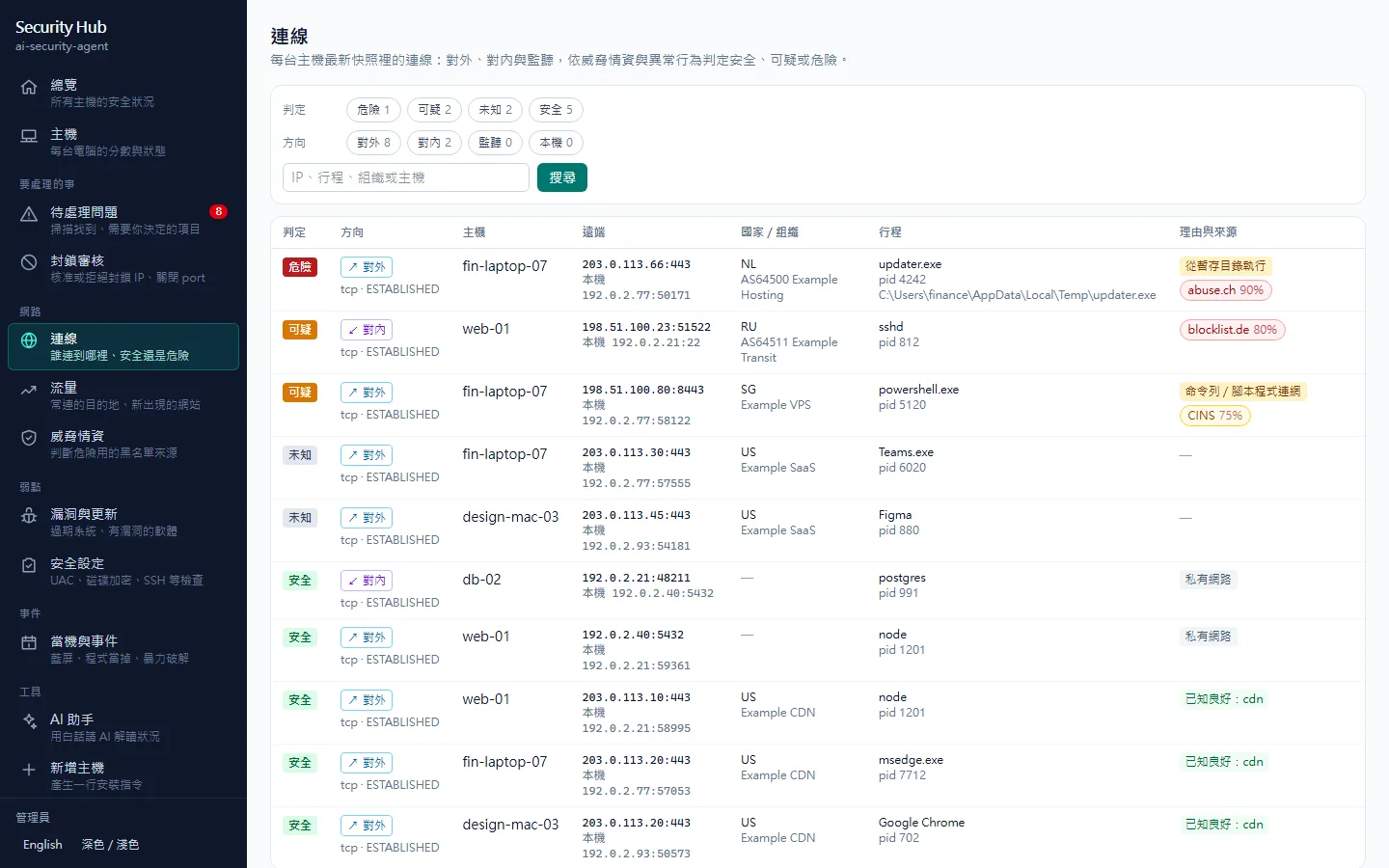Open the 主機 page in sidebar
Screen dimensions: 1389x868
123,142
